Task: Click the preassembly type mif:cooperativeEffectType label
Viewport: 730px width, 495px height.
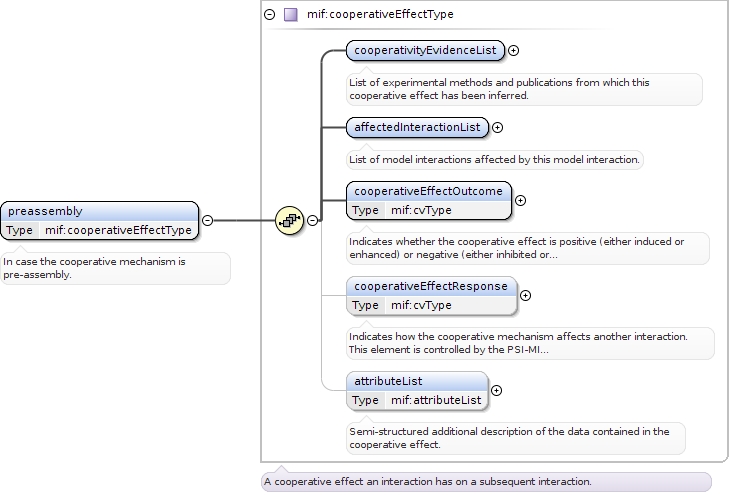Action: coord(118,230)
